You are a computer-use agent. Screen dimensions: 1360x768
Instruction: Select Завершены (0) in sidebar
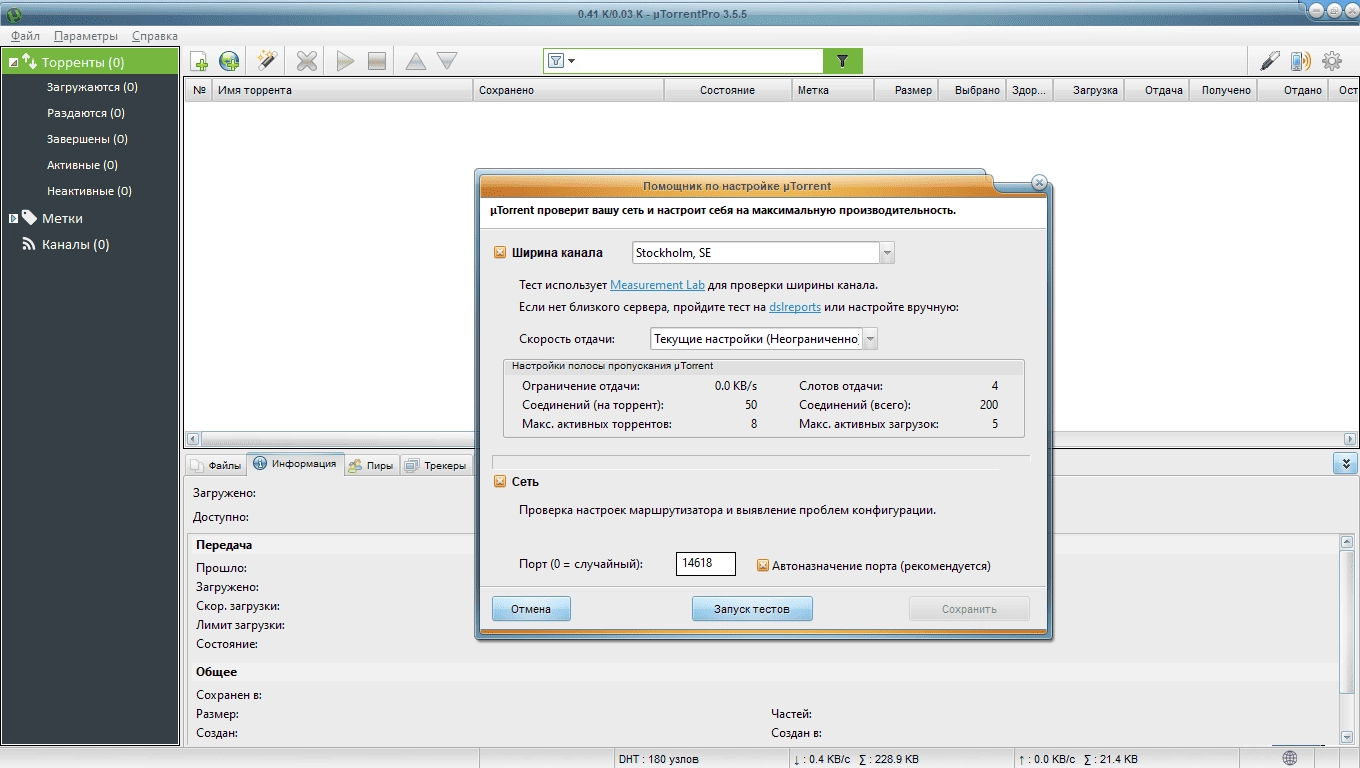(87, 139)
